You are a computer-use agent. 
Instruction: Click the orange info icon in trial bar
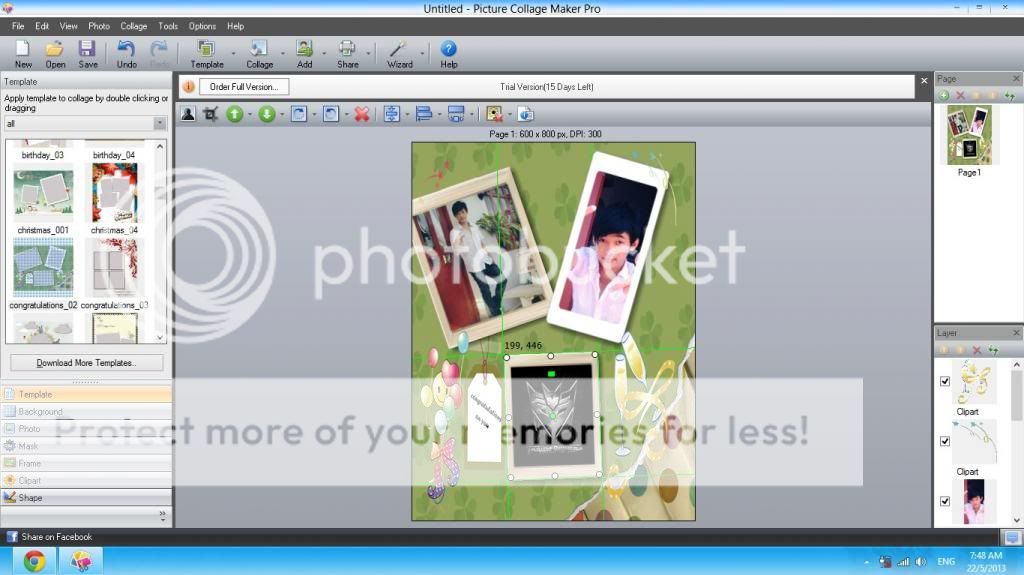[x=188, y=86]
